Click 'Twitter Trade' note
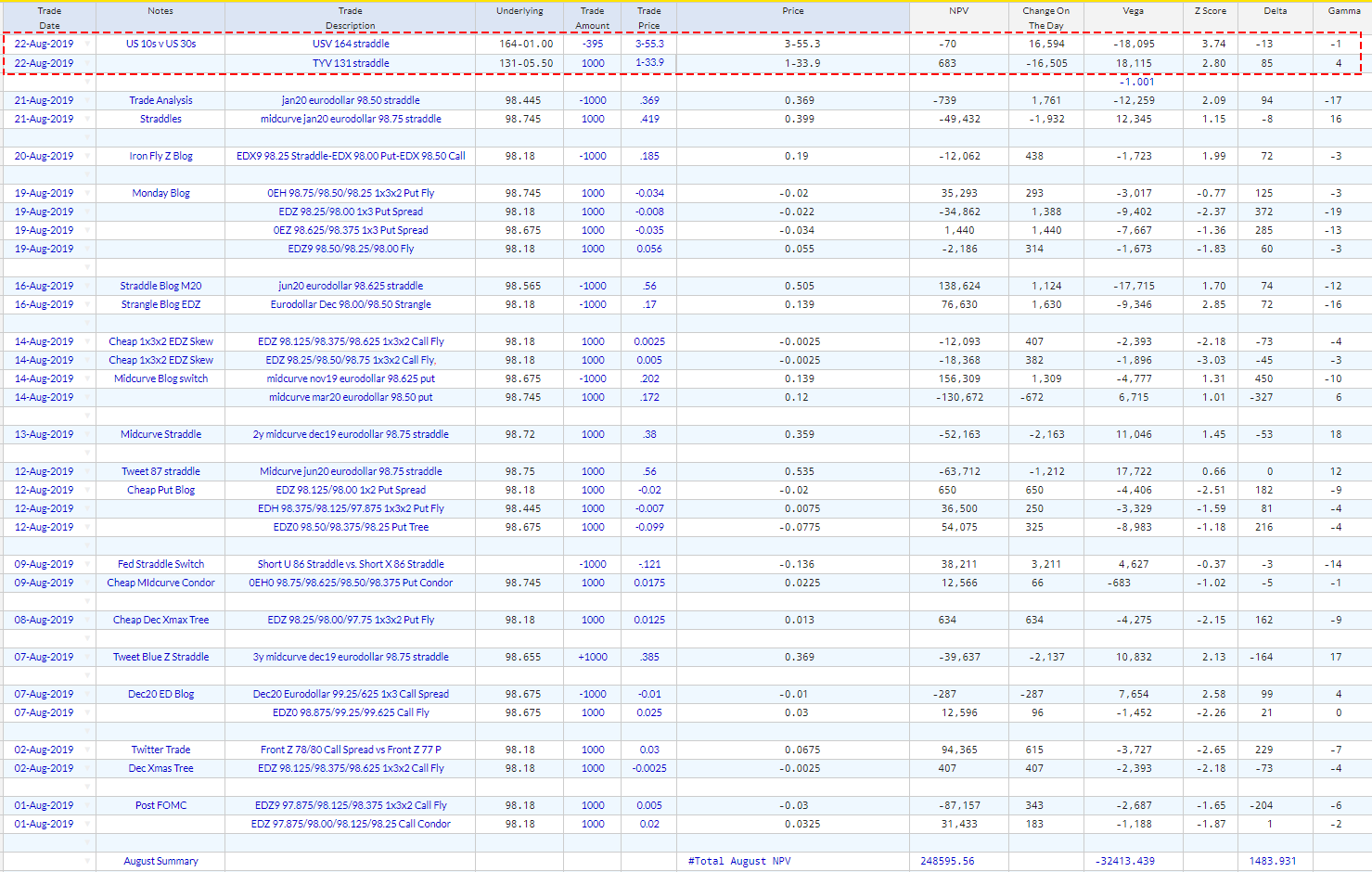 (x=161, y=750)
